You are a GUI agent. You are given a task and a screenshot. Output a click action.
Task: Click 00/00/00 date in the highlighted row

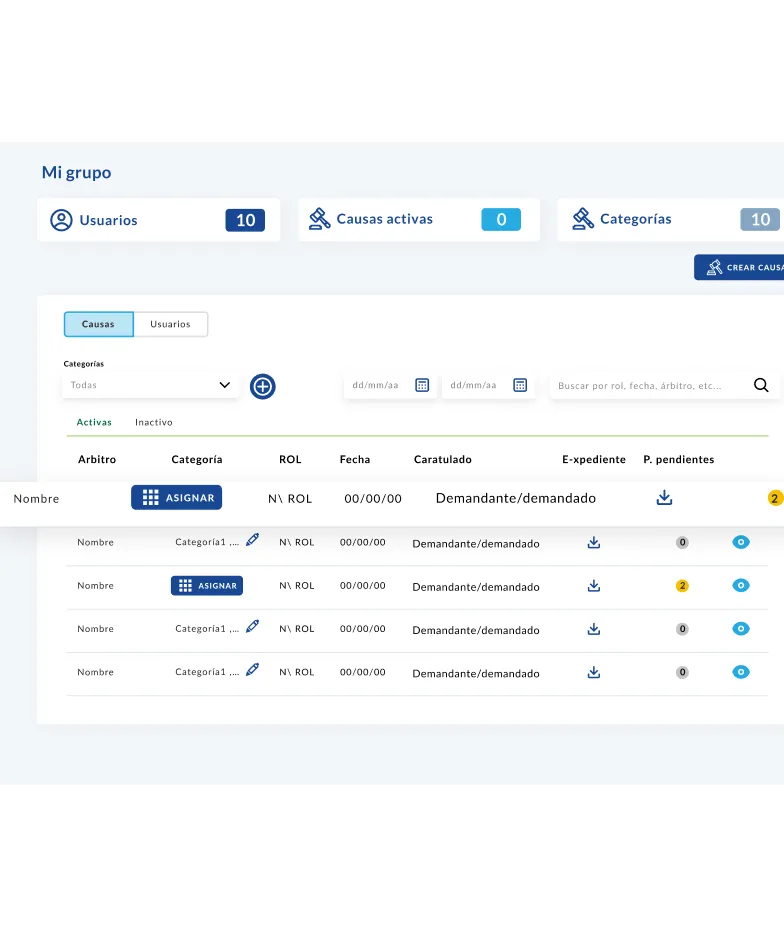point(373,499)
